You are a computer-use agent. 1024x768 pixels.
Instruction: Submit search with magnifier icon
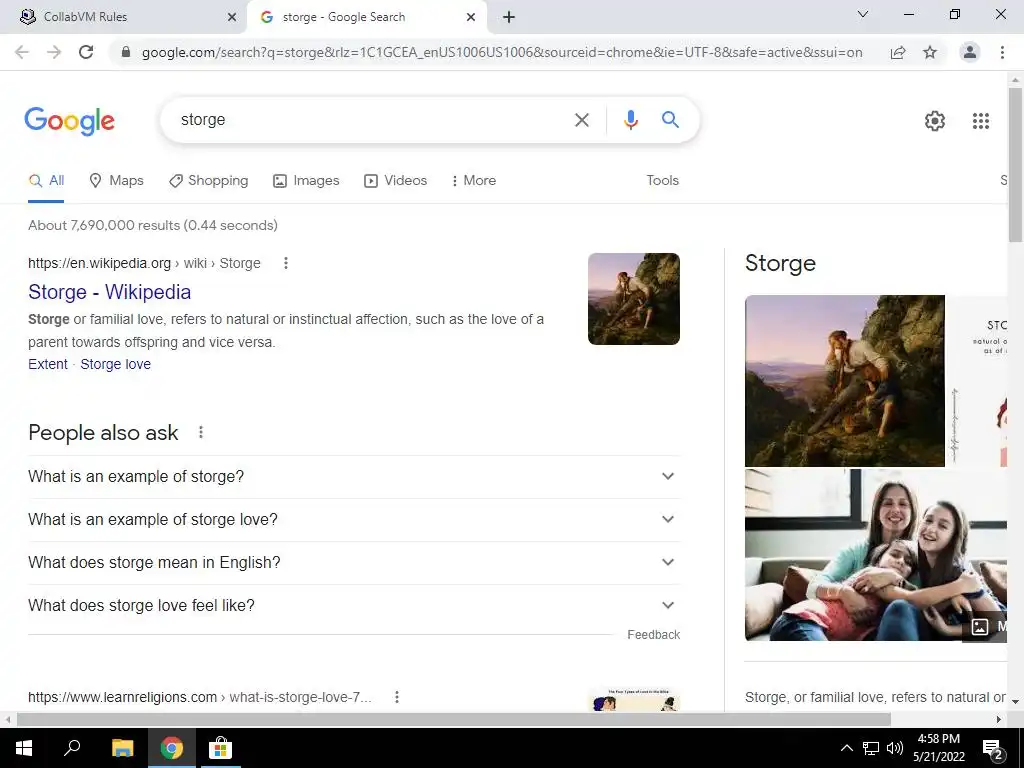[670, 120]
